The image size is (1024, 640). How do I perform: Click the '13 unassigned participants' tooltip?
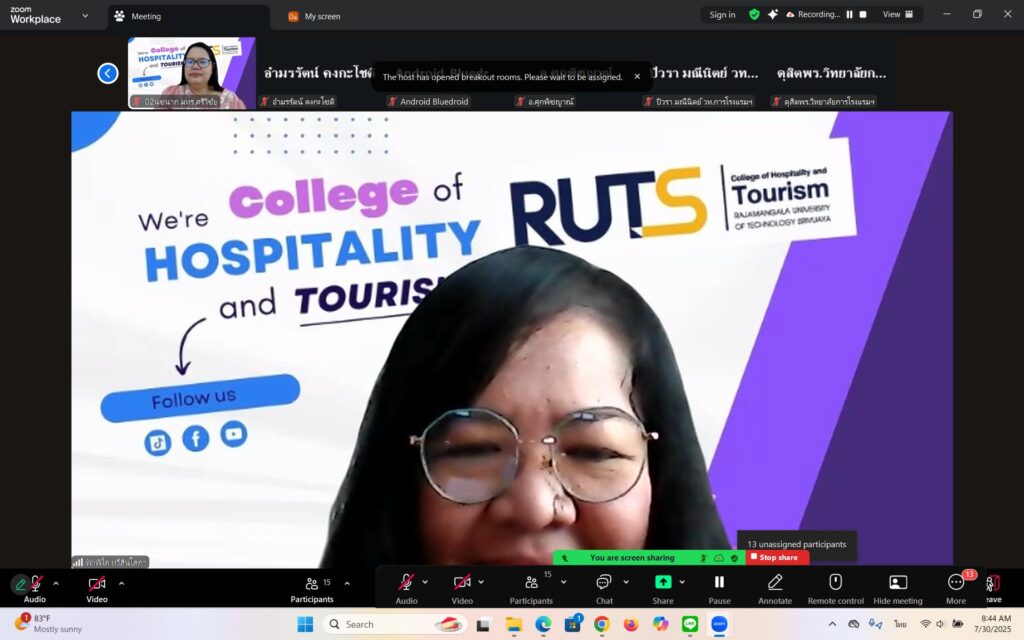tap(797, 544)
